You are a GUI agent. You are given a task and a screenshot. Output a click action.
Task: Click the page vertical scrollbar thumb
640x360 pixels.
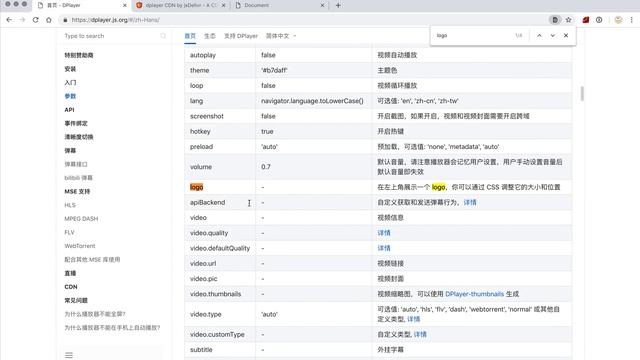tap(582, 93)
